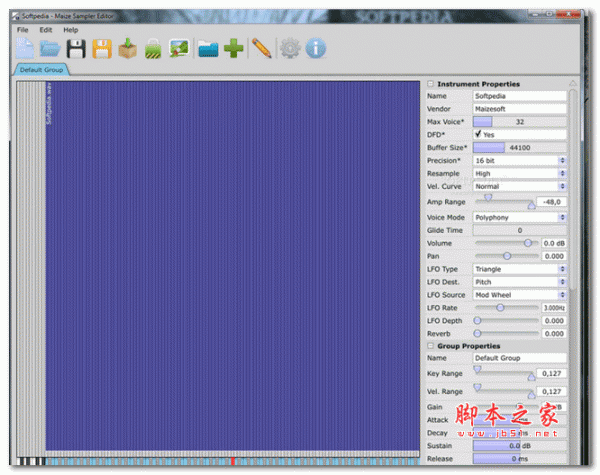
Task: Click the group Name field Default Group
Action: 520,358
